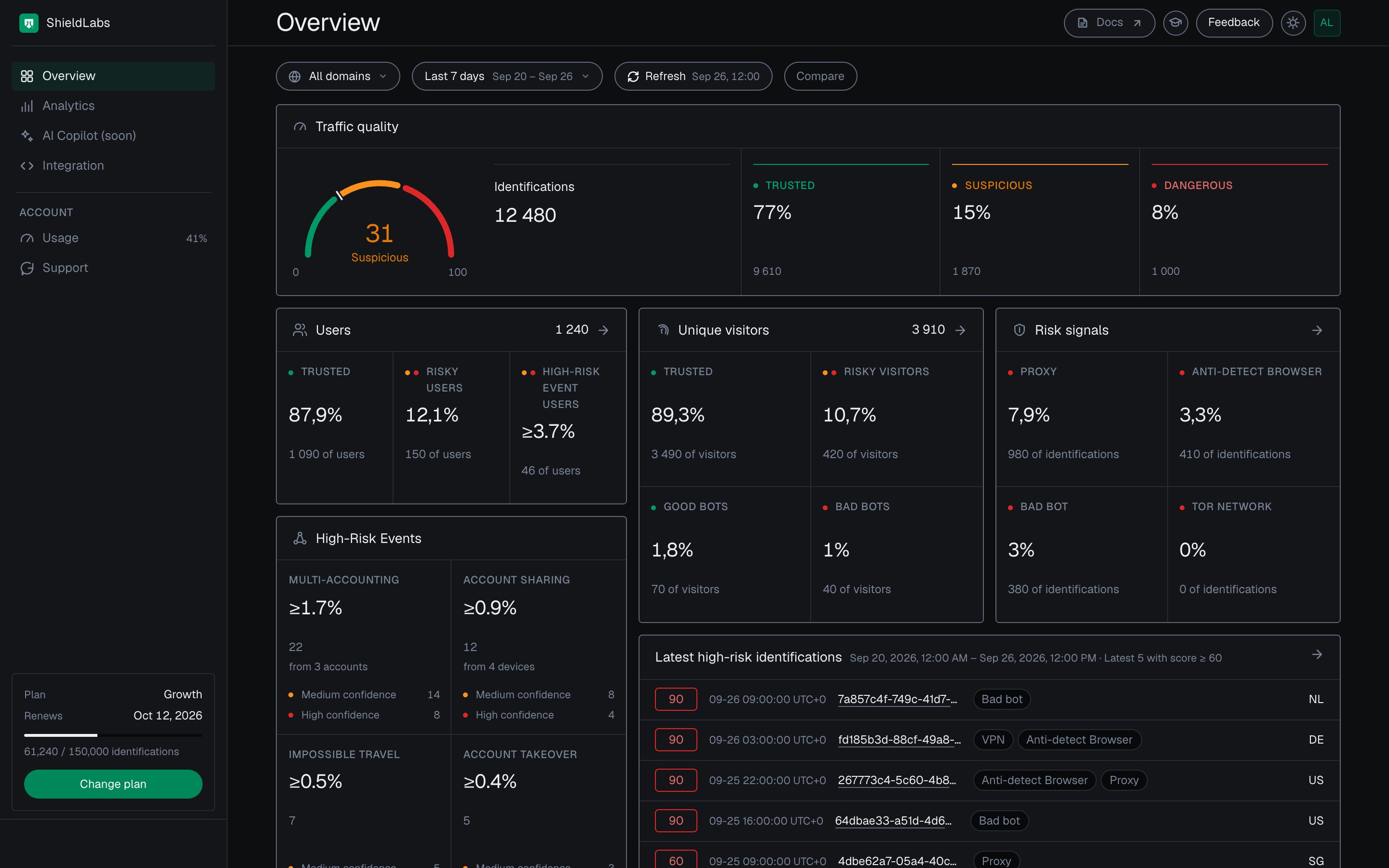
Task: Click the Users people icon
Action: coord(300,330)
